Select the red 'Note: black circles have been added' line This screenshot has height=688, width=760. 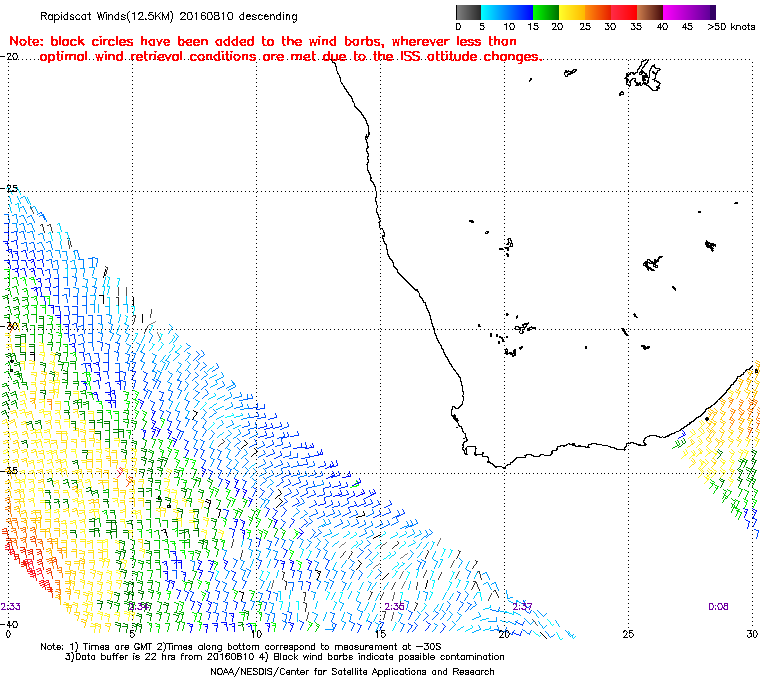tap(263, 41)
